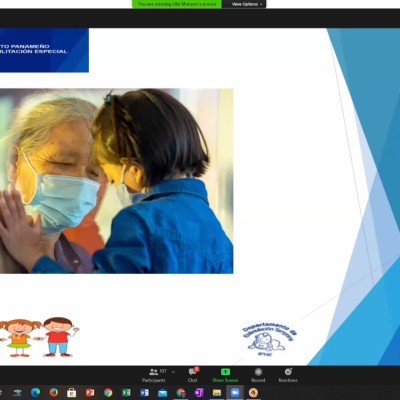
Task: Click the shared slide photo of grandmother and child
Action: point(116,181)
